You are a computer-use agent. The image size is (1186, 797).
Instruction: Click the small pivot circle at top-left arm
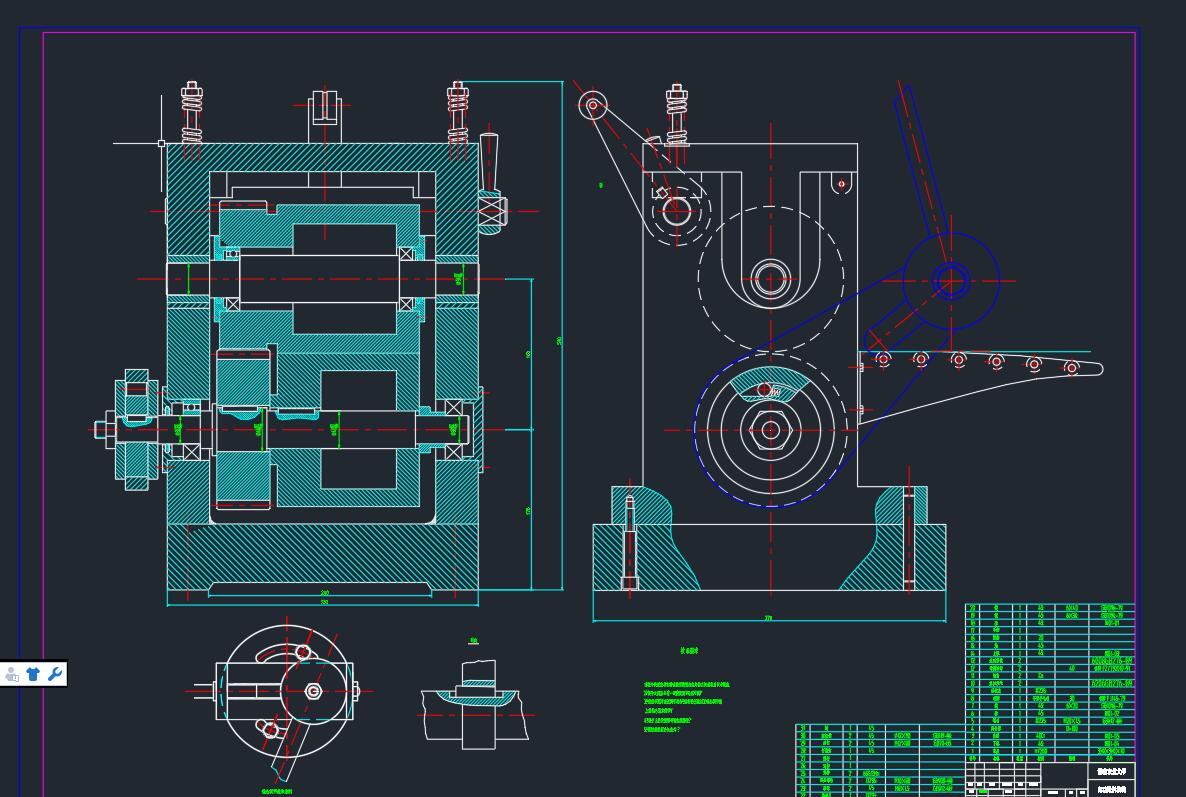point(593,105)
